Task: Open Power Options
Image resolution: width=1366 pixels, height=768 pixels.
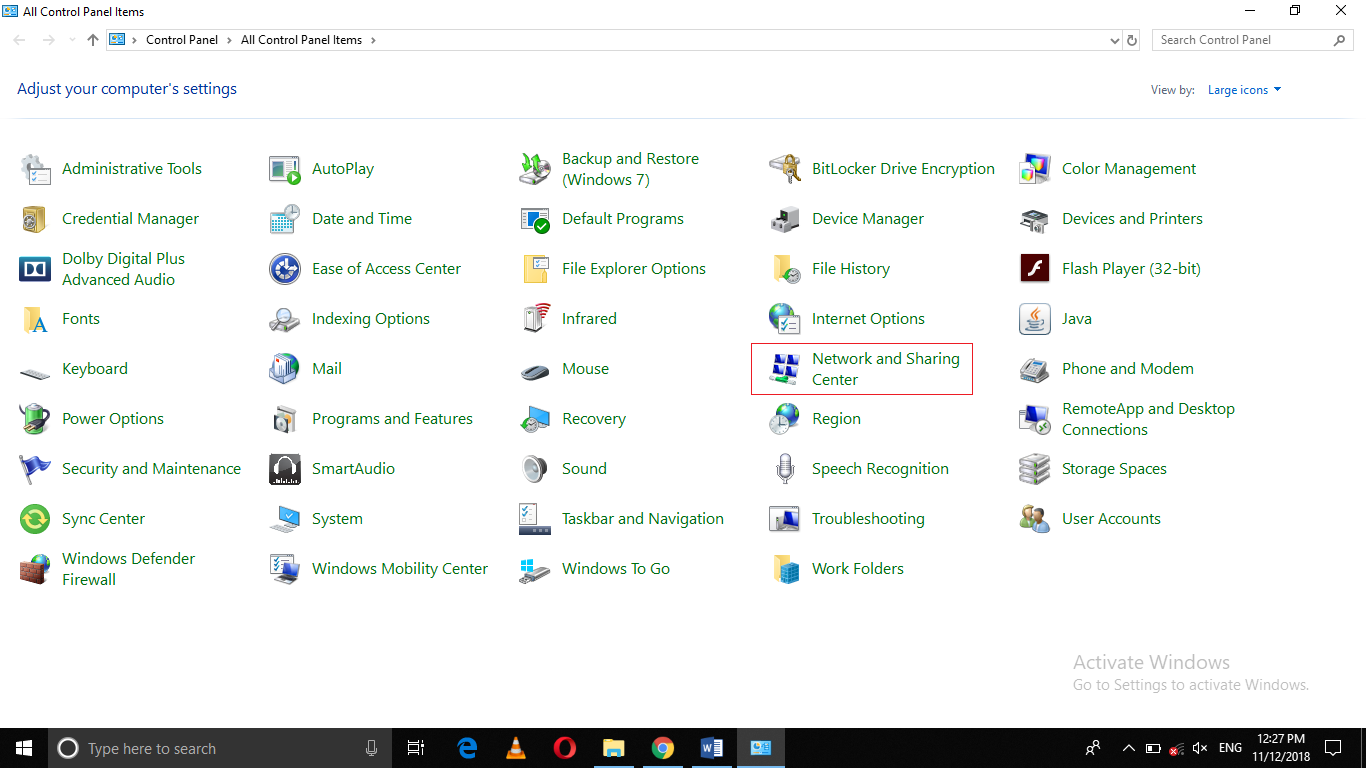Action: (x=112, y=418)
